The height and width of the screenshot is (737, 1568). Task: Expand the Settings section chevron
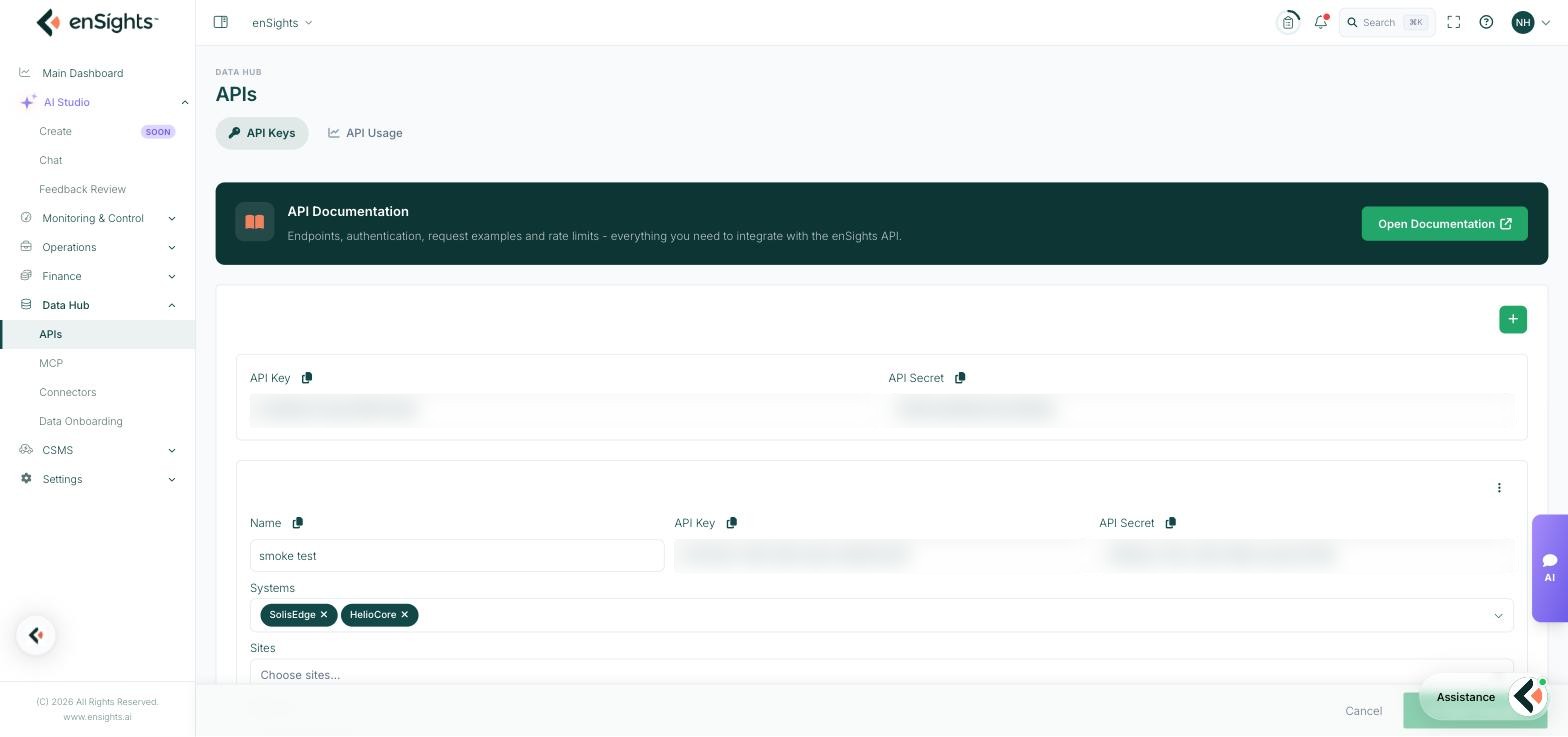172,479
